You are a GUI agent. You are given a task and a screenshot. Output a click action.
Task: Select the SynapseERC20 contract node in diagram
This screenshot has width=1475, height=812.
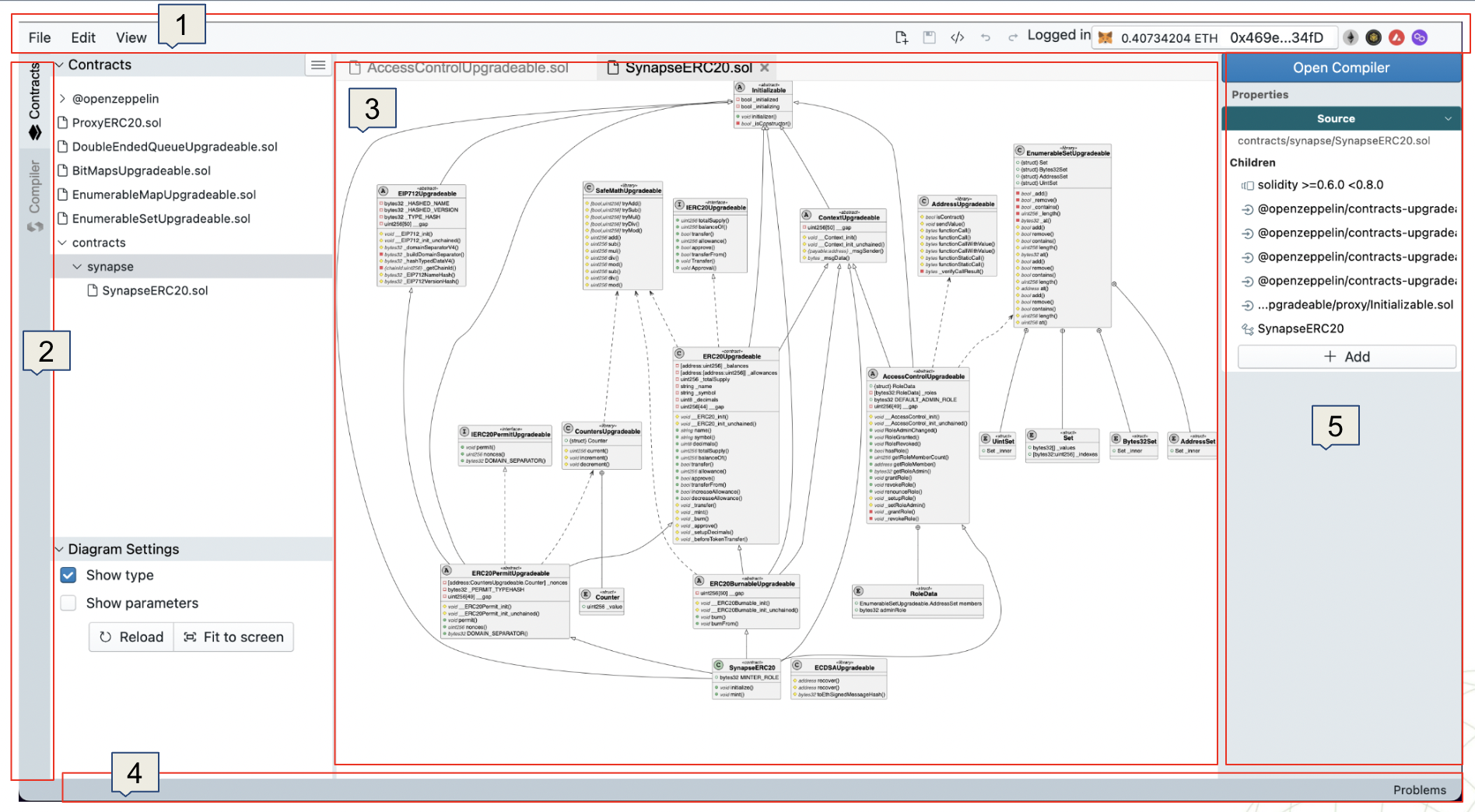pos(747,679)
